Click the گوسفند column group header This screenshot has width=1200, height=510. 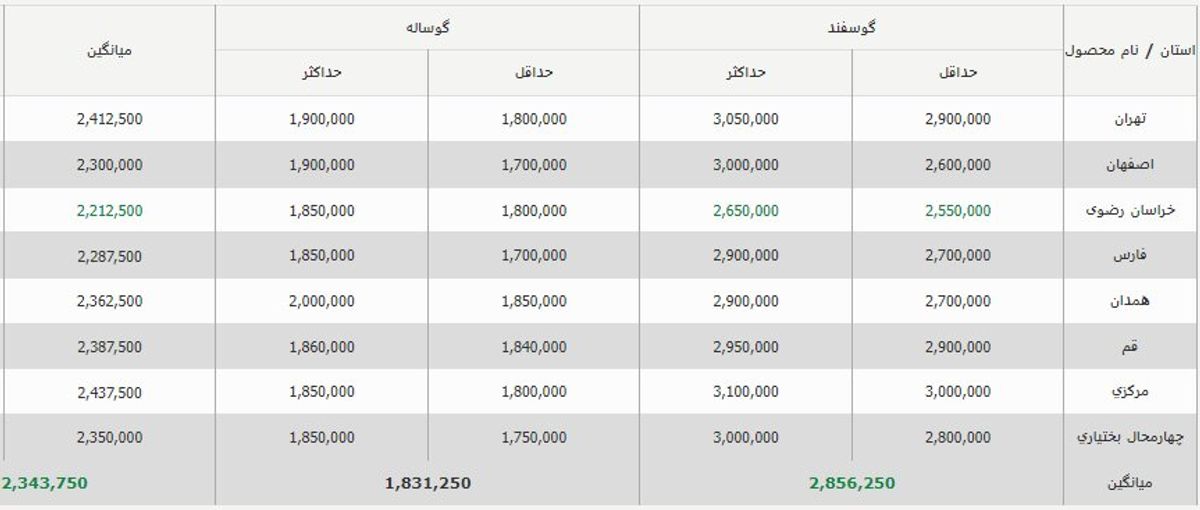click(851, 28)
